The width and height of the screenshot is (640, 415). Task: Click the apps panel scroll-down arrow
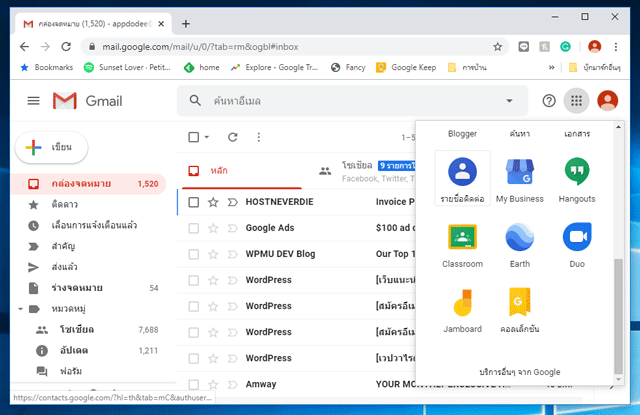coord(618,379)
